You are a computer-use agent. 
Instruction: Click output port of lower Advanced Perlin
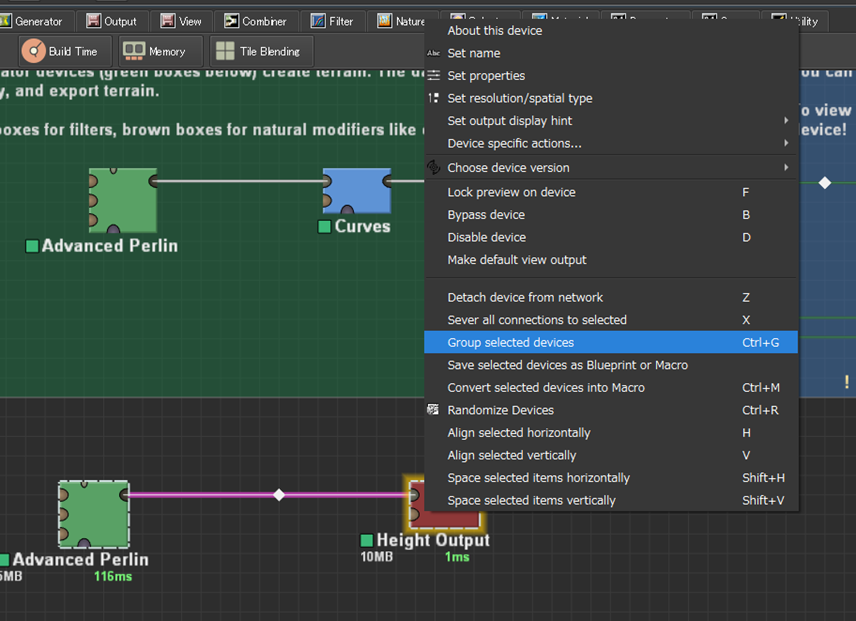(124, 495)
